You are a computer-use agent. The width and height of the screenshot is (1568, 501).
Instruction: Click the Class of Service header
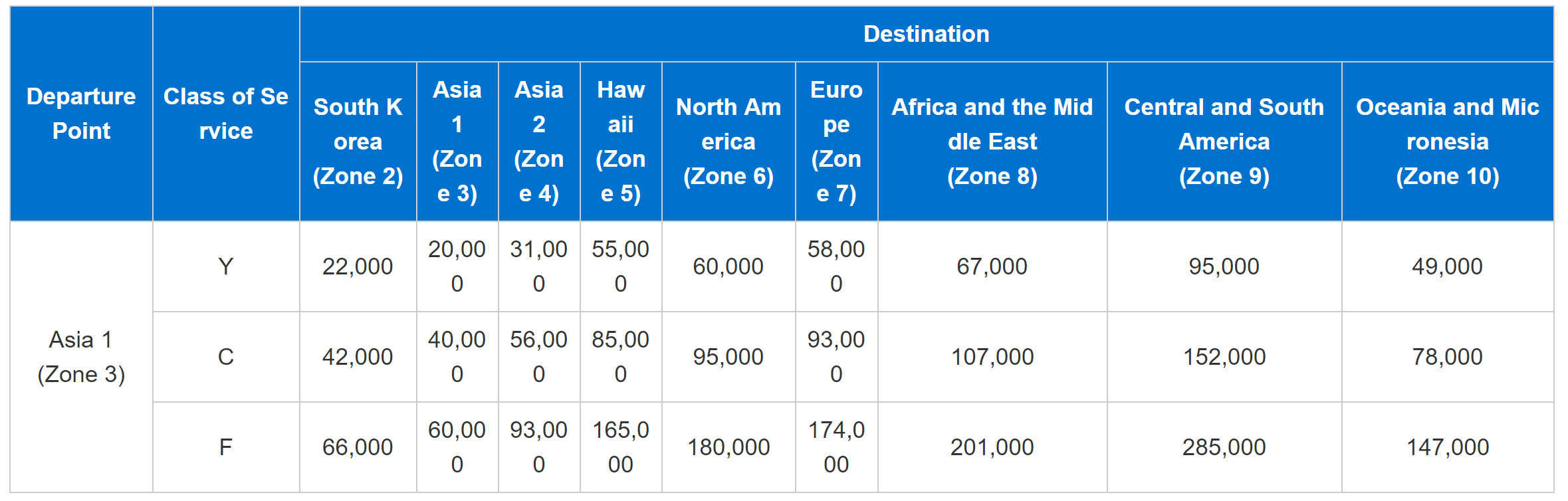(x=226, y=114)
